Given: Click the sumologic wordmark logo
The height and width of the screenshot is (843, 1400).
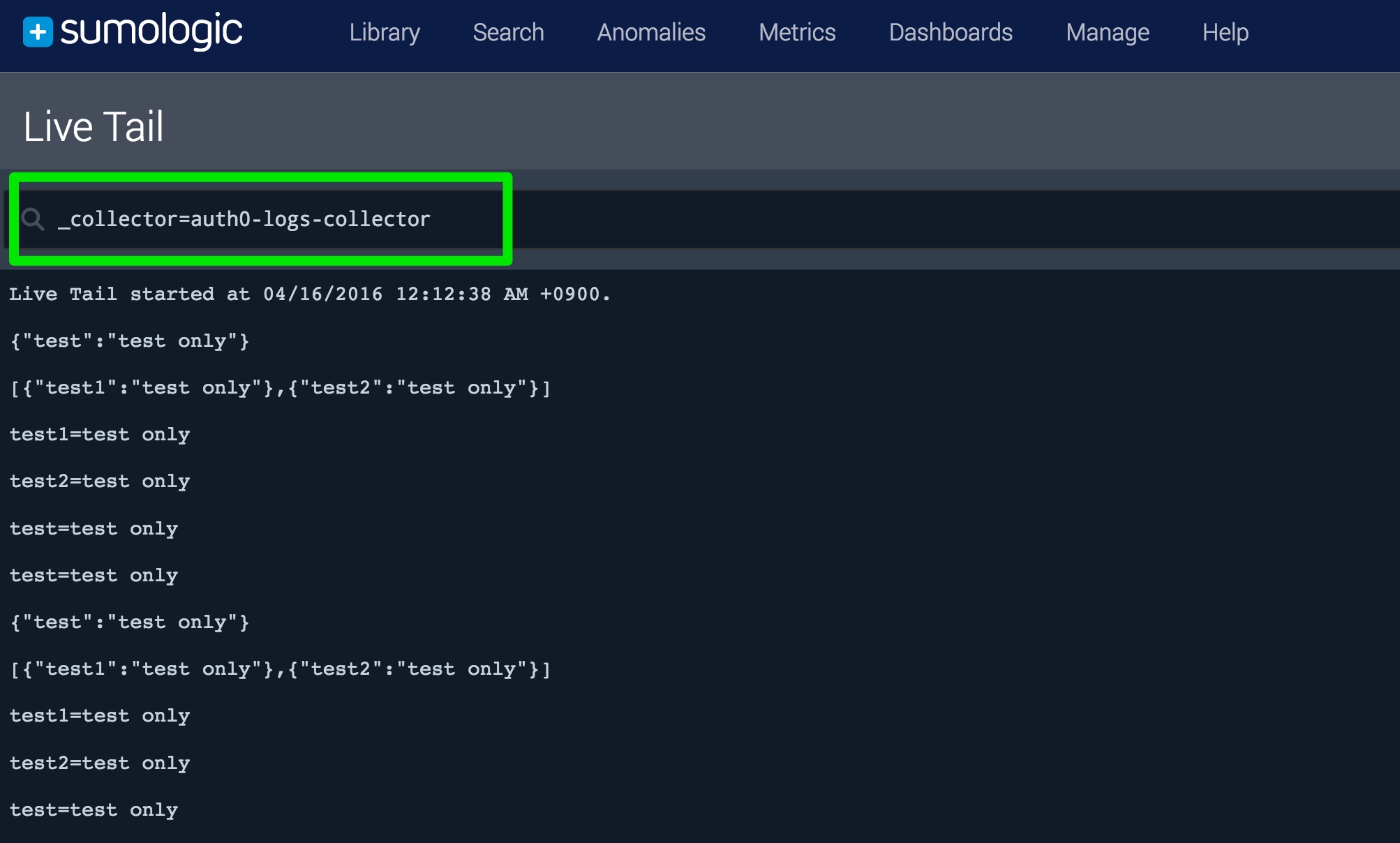Looking at the screenshot, I should click(x=151, y=31).
